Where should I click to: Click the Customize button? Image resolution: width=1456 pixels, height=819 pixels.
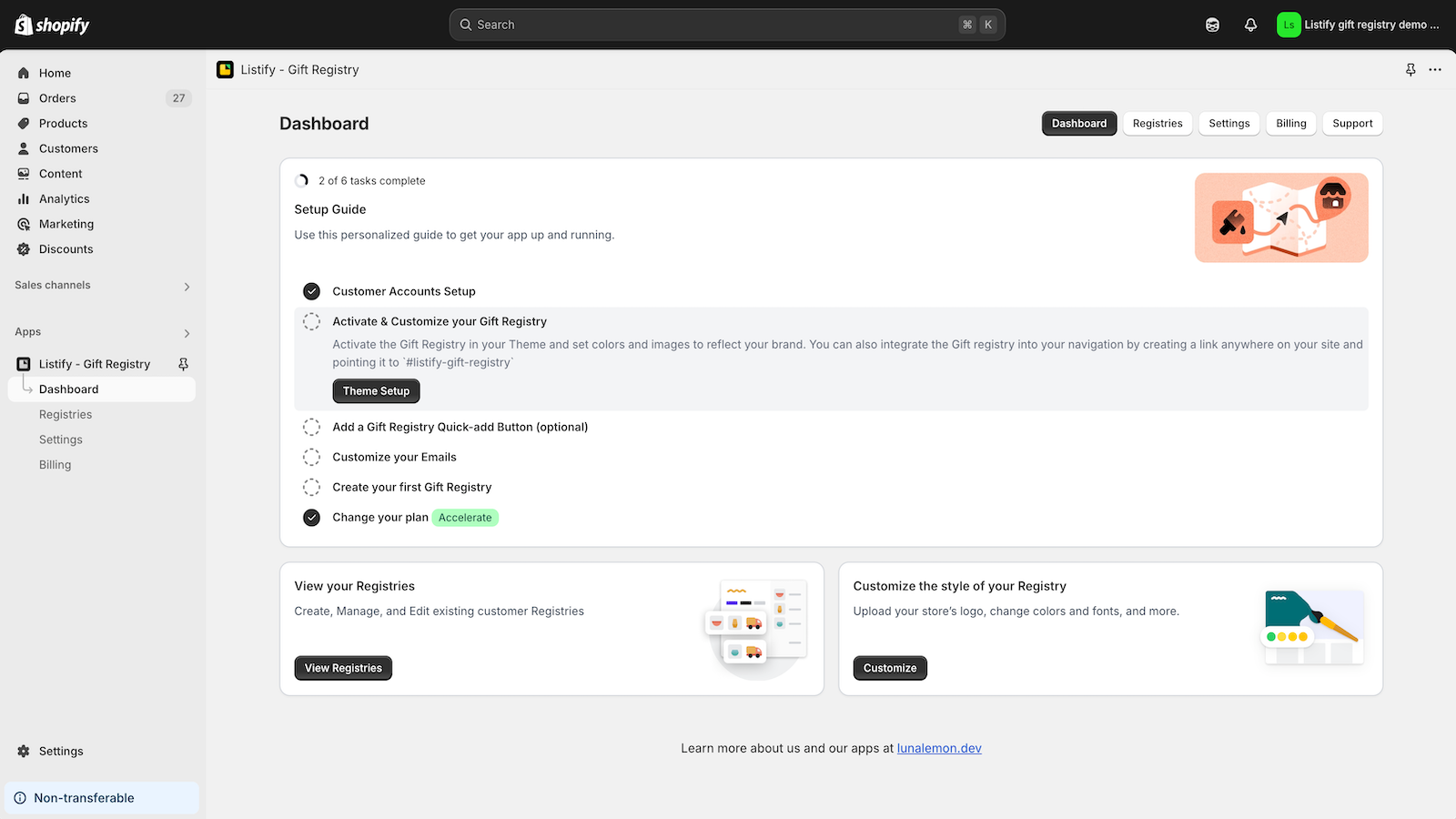coord(890,668)
